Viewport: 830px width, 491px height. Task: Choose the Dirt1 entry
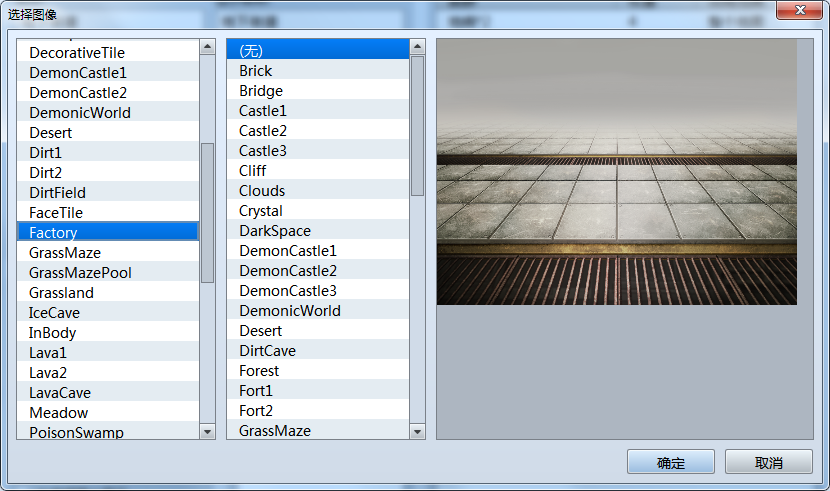tap(108, 153)
